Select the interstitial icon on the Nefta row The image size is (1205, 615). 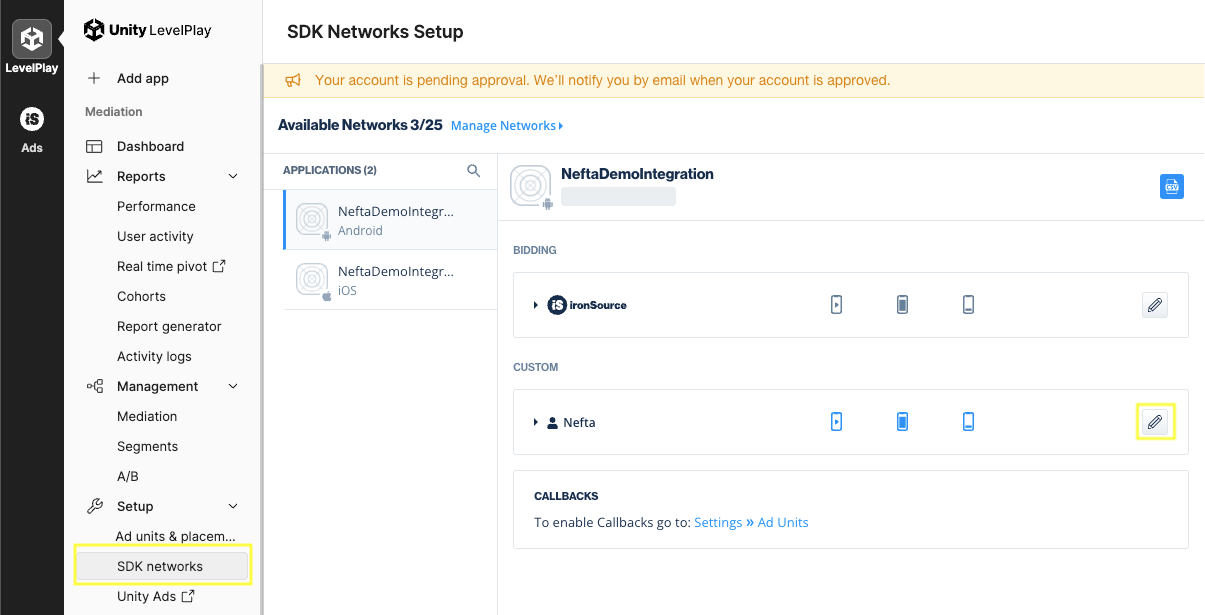point(902,421)
